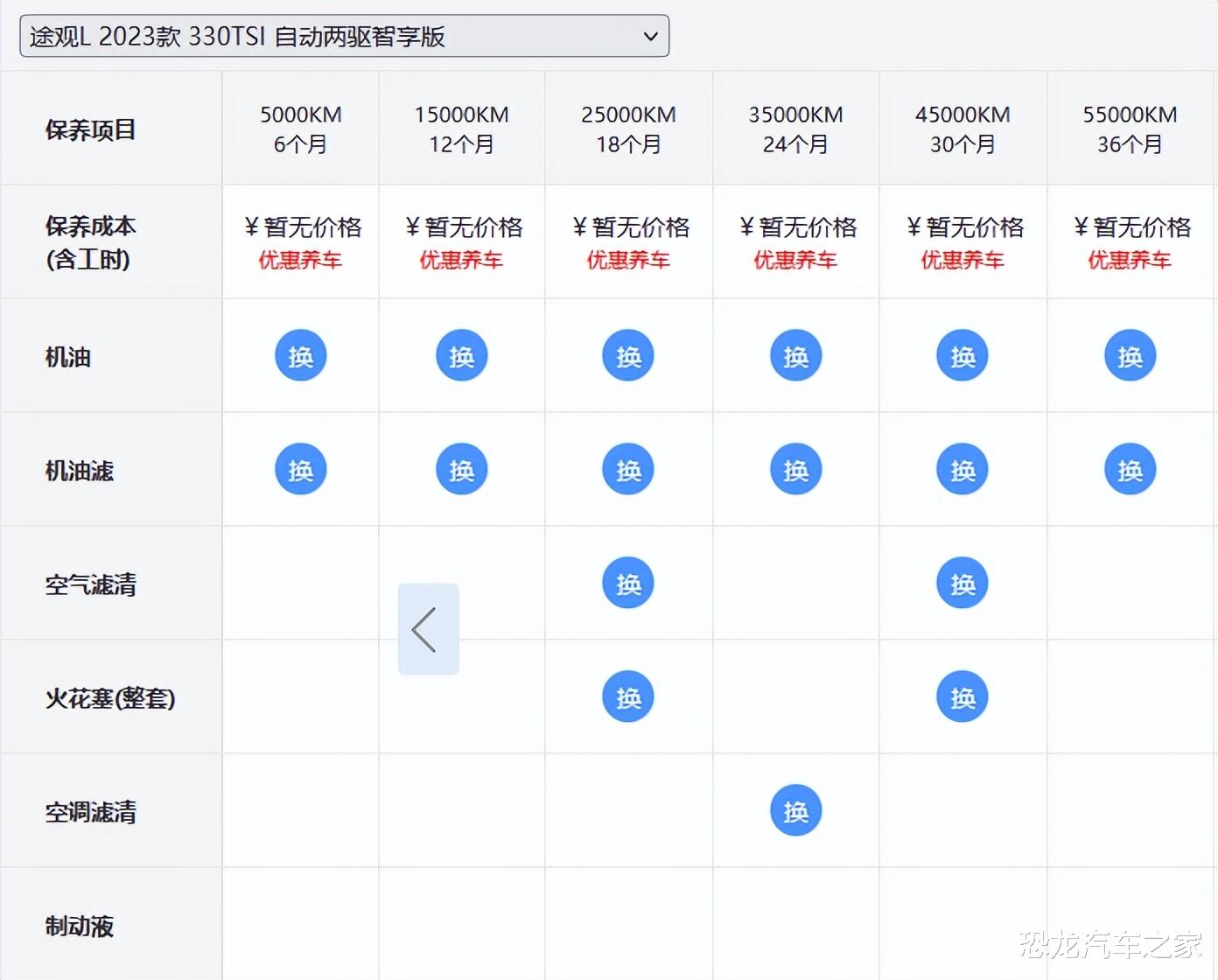Click ¥暂无价格 under 15000KM
Screen dimensions: 1218x980
tap(464, 227)
